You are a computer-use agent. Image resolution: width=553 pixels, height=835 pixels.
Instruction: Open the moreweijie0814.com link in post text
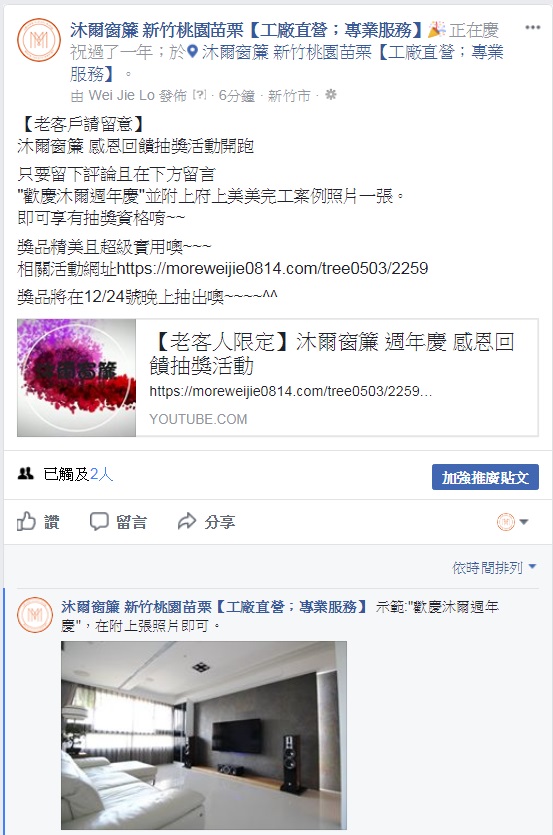(x=272, y=268)
